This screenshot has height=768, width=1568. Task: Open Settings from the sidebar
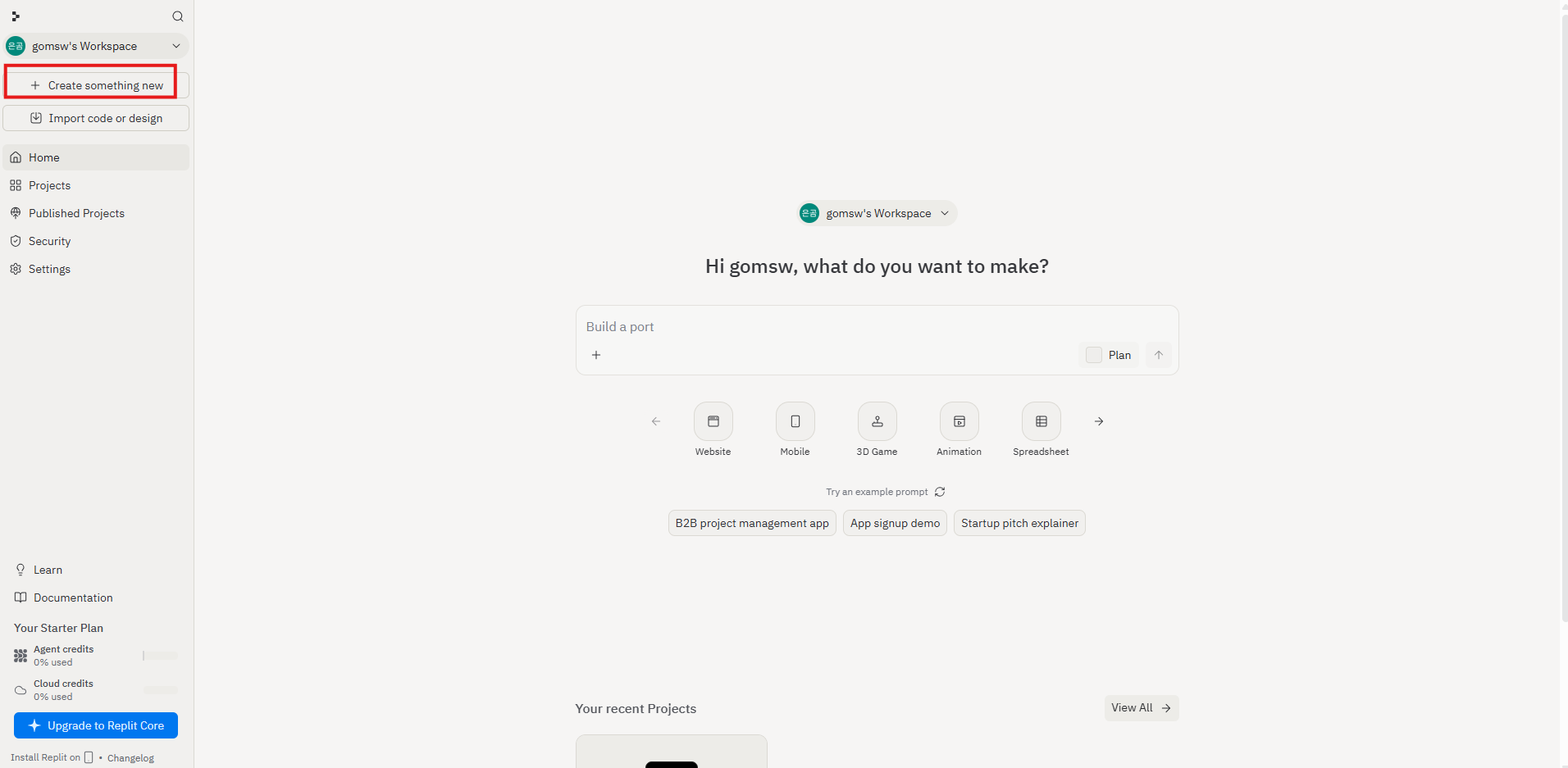[x=97, y=269]
